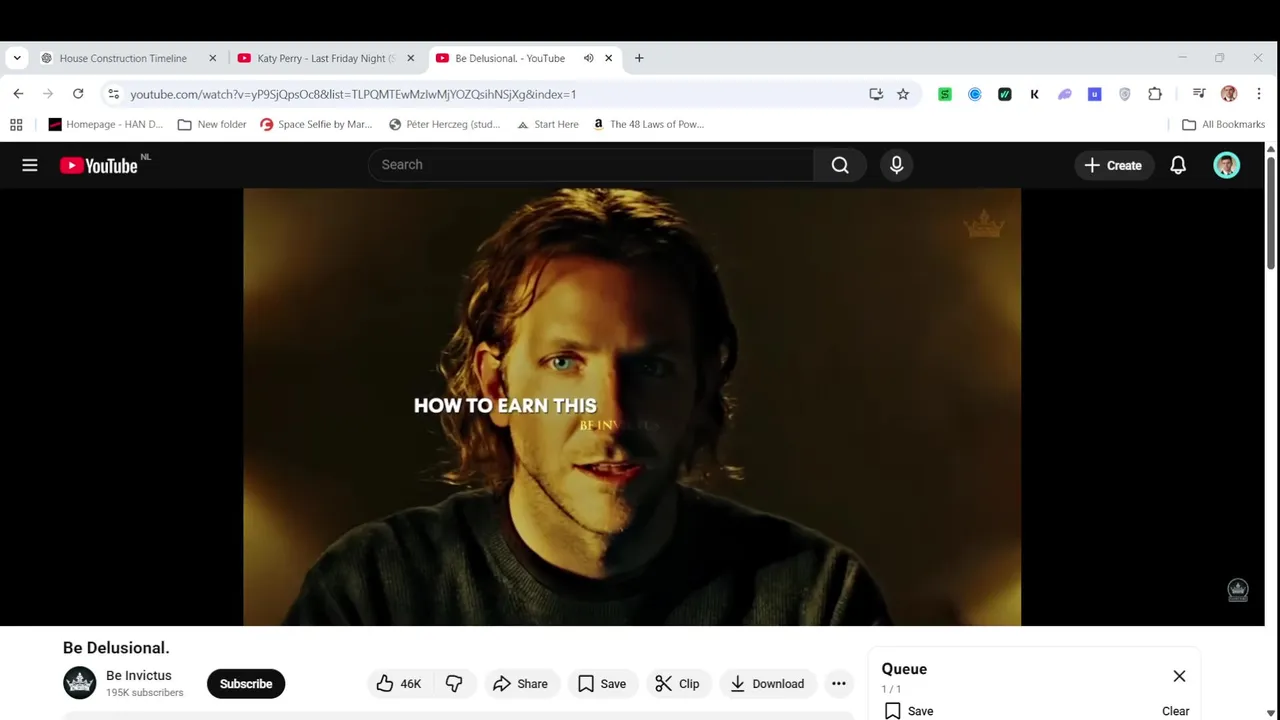Open Space Selfie bookmark

316,124
